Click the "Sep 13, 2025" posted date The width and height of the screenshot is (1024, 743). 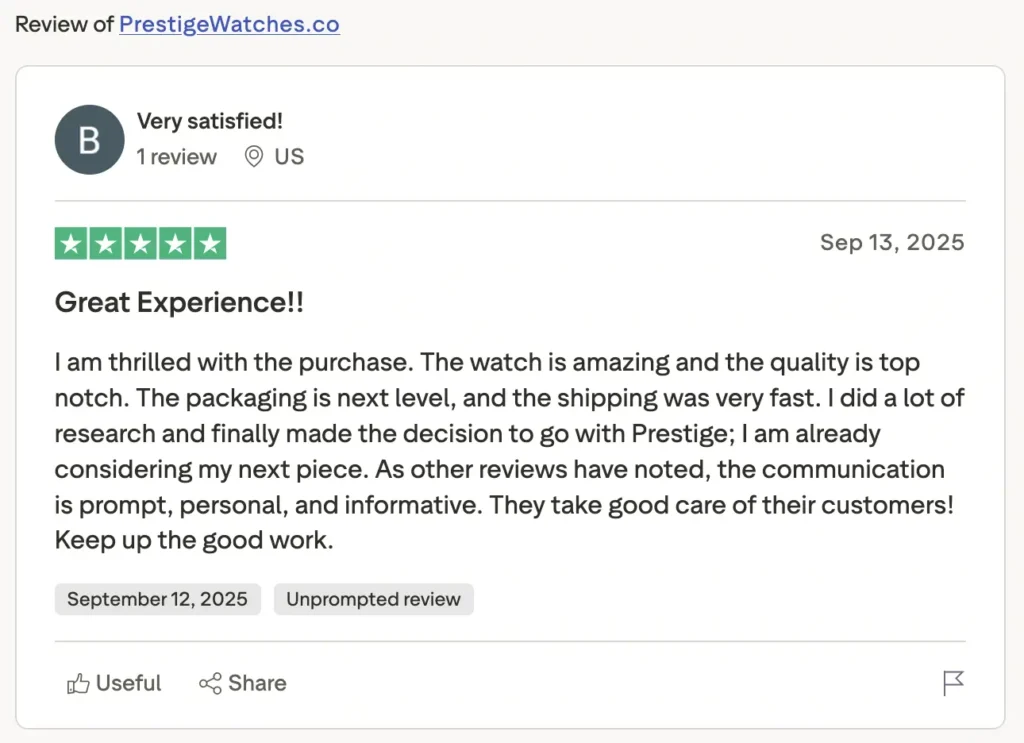(x=892, y=243)
